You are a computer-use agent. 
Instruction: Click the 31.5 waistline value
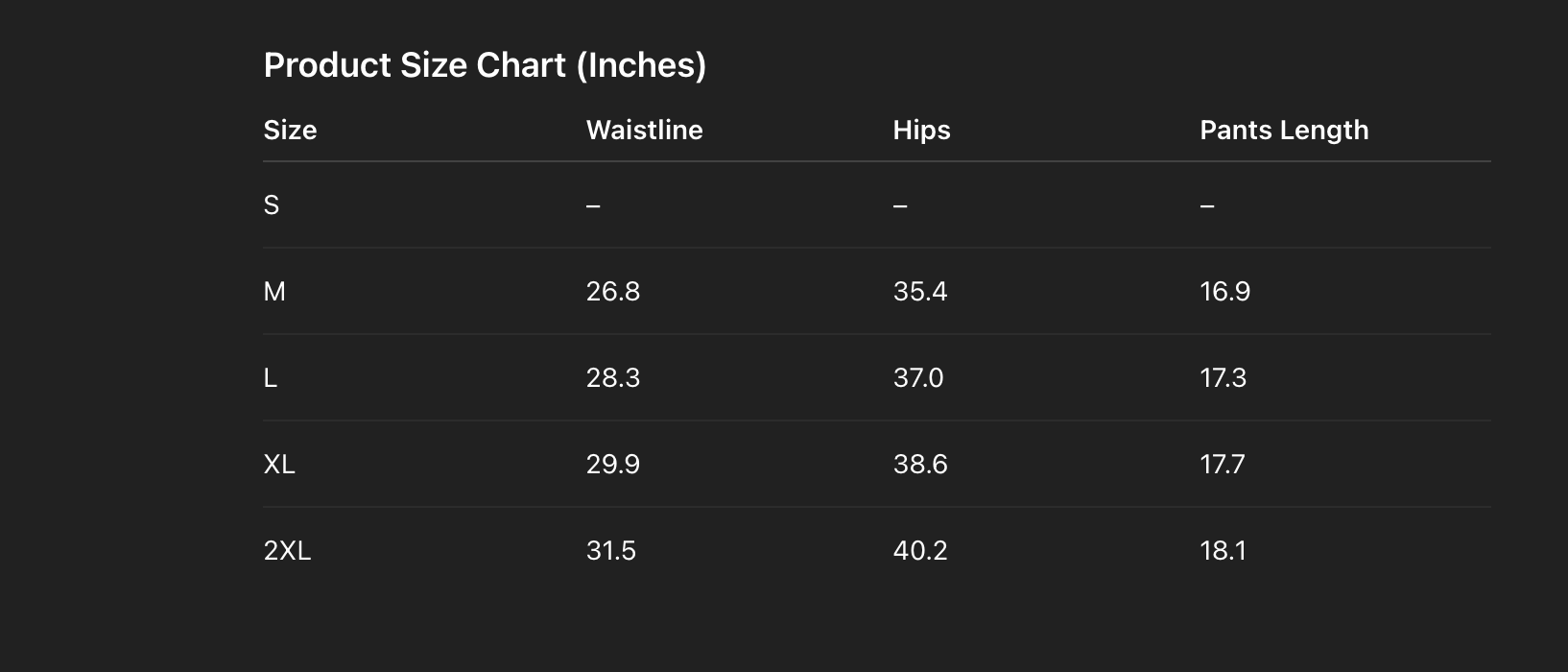click(x=611, y=551)
